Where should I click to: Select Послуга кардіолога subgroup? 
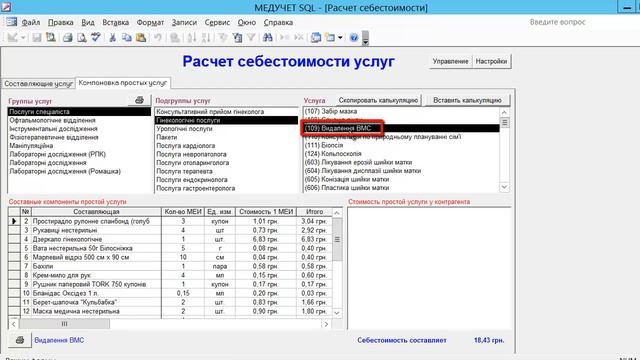point(227,146)
